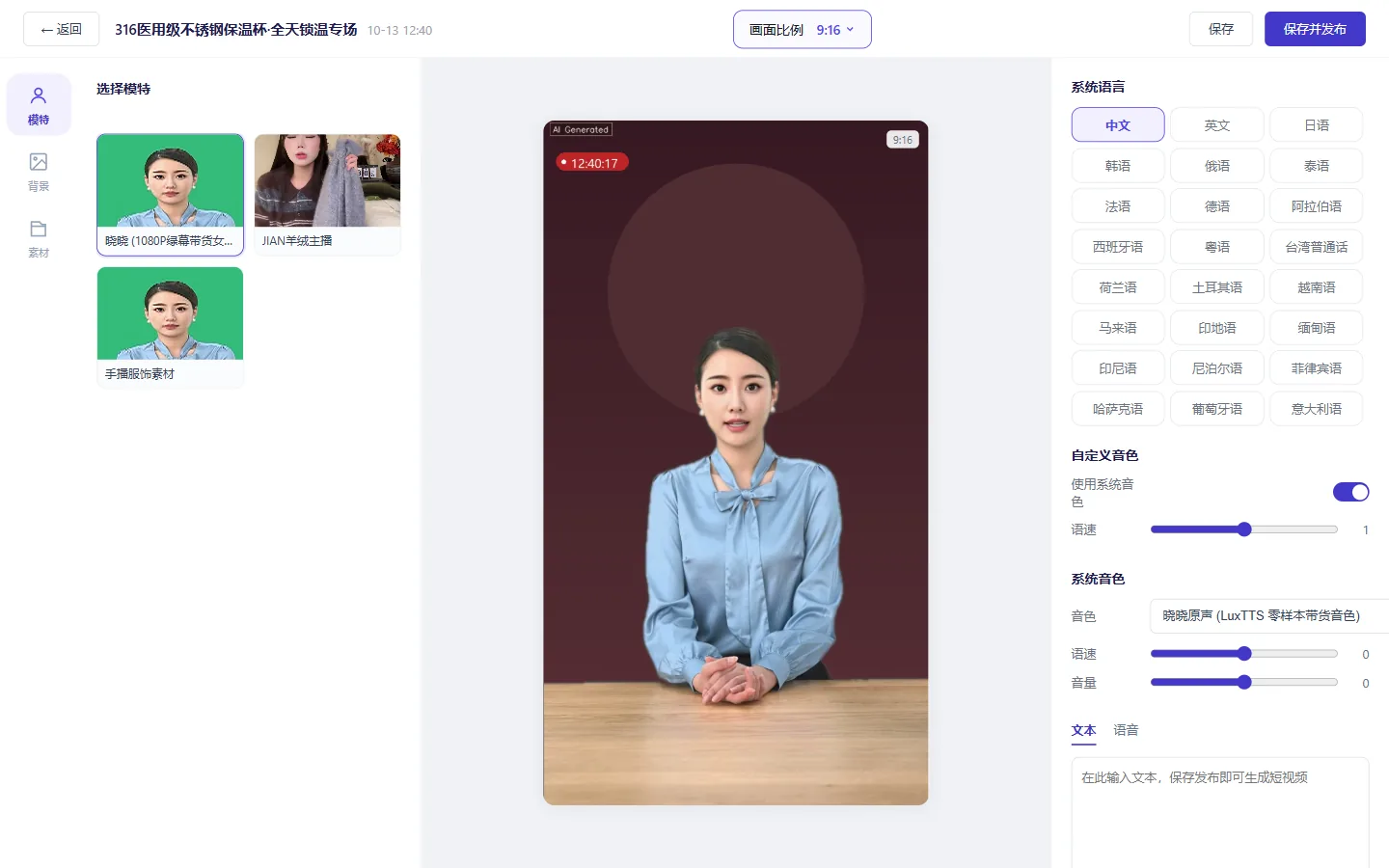Image resolution: width=1389 pixels, height=868 pixels.
Task: Open the 音色 voice dropdown
Action: click(1269, 616)
